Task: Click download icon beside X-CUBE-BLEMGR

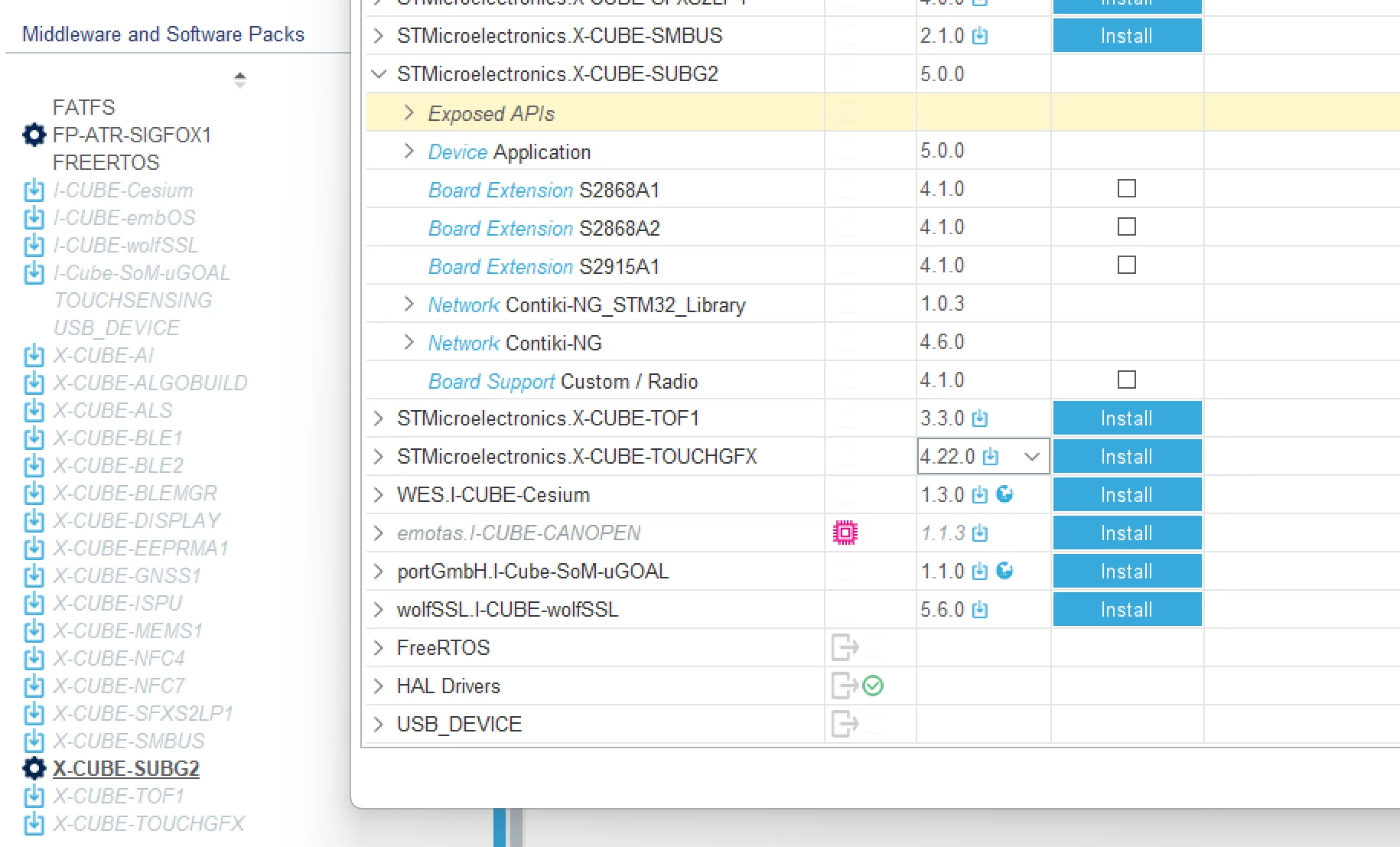Action: coord(34,493)
